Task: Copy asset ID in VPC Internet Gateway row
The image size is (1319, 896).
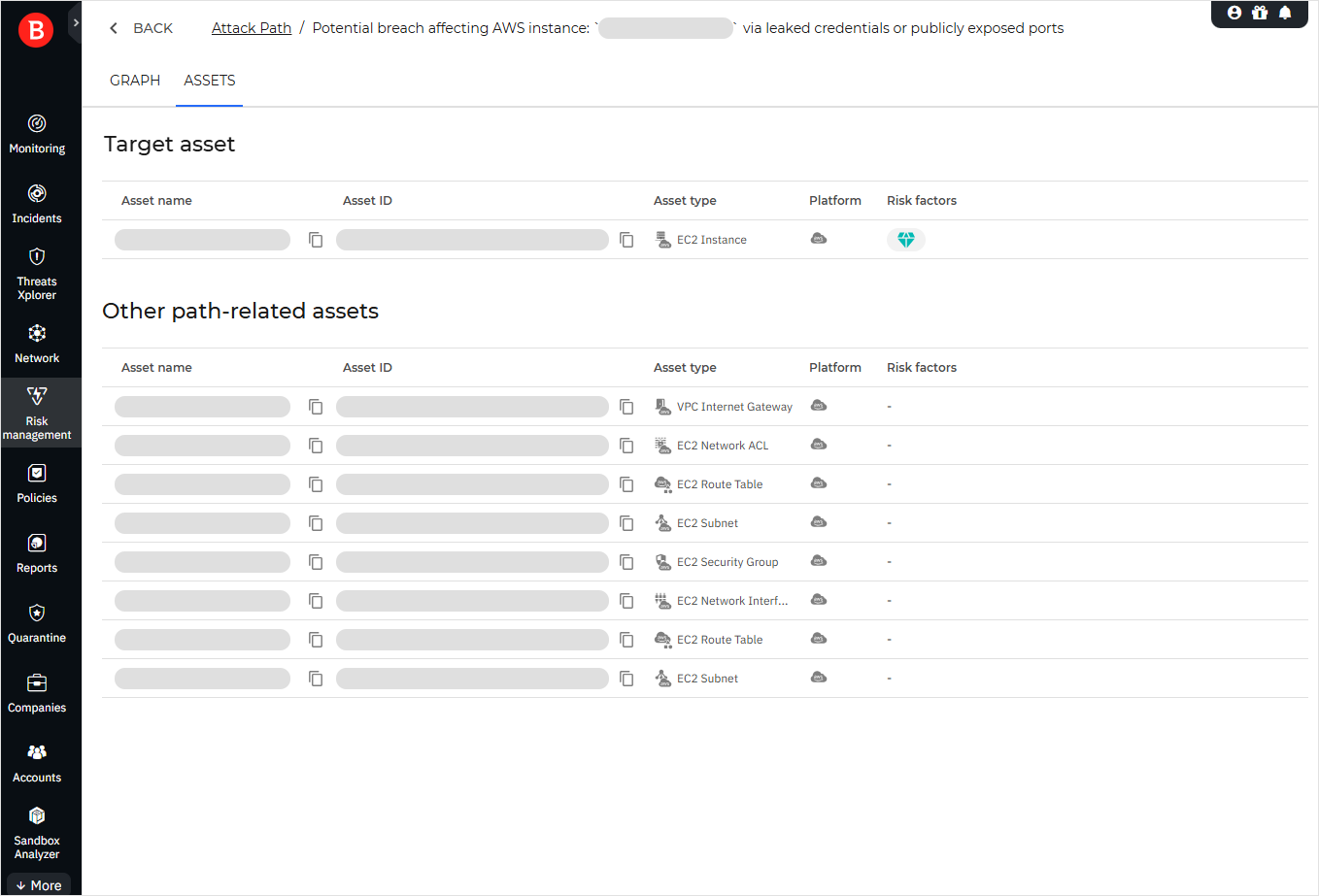Action: pyautogui.click(x=626, y=407)
